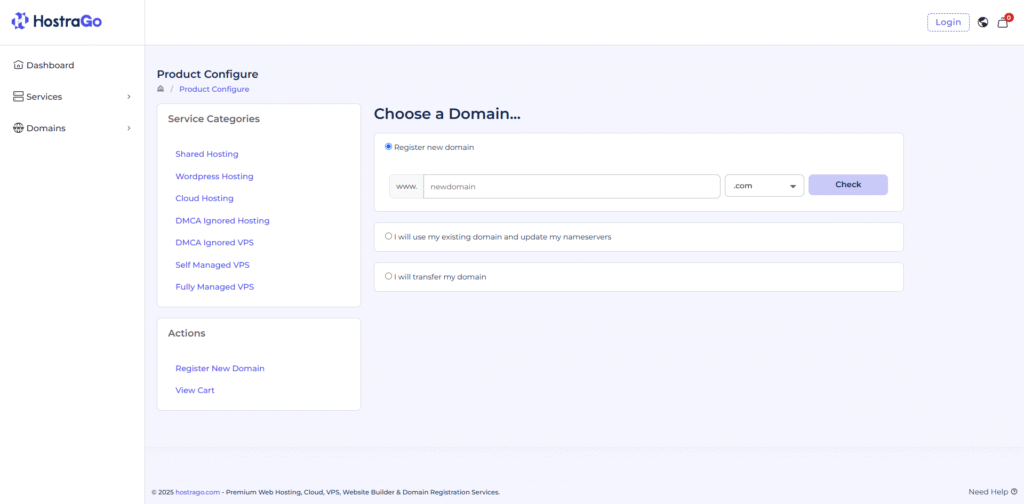1024x504 pixels.
Task: Click View Cart action
Action: [x=195, y=390]
